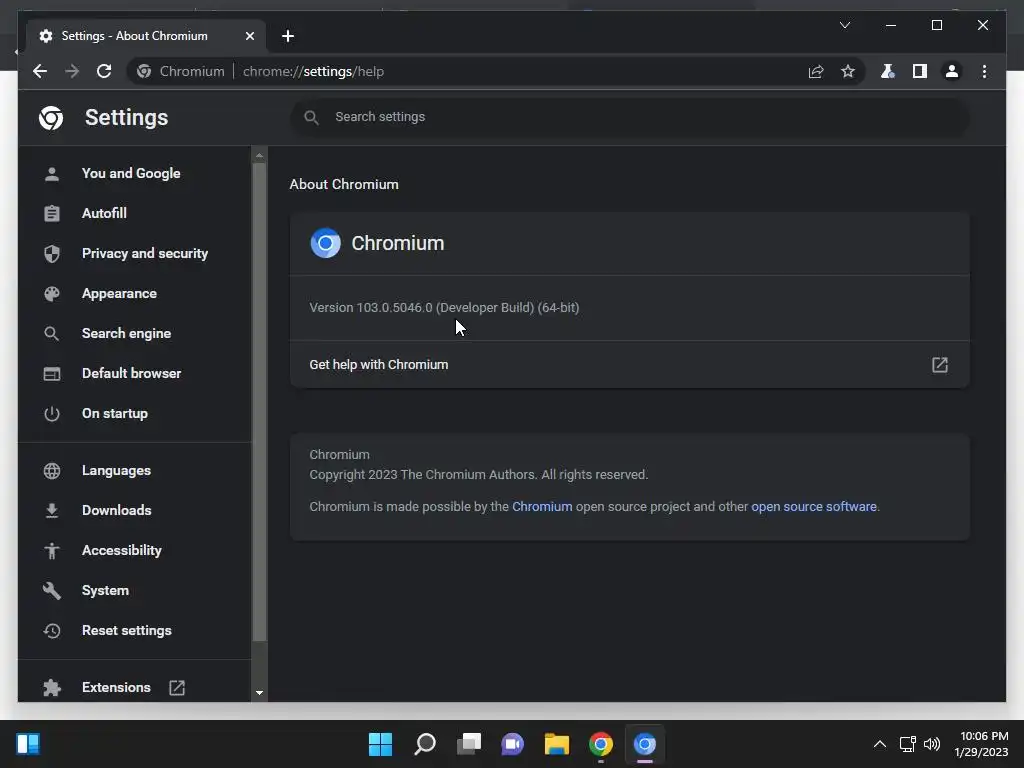The image size is (1024, 768).
Task: Open Downloads settings
Action: coord(135,510)
